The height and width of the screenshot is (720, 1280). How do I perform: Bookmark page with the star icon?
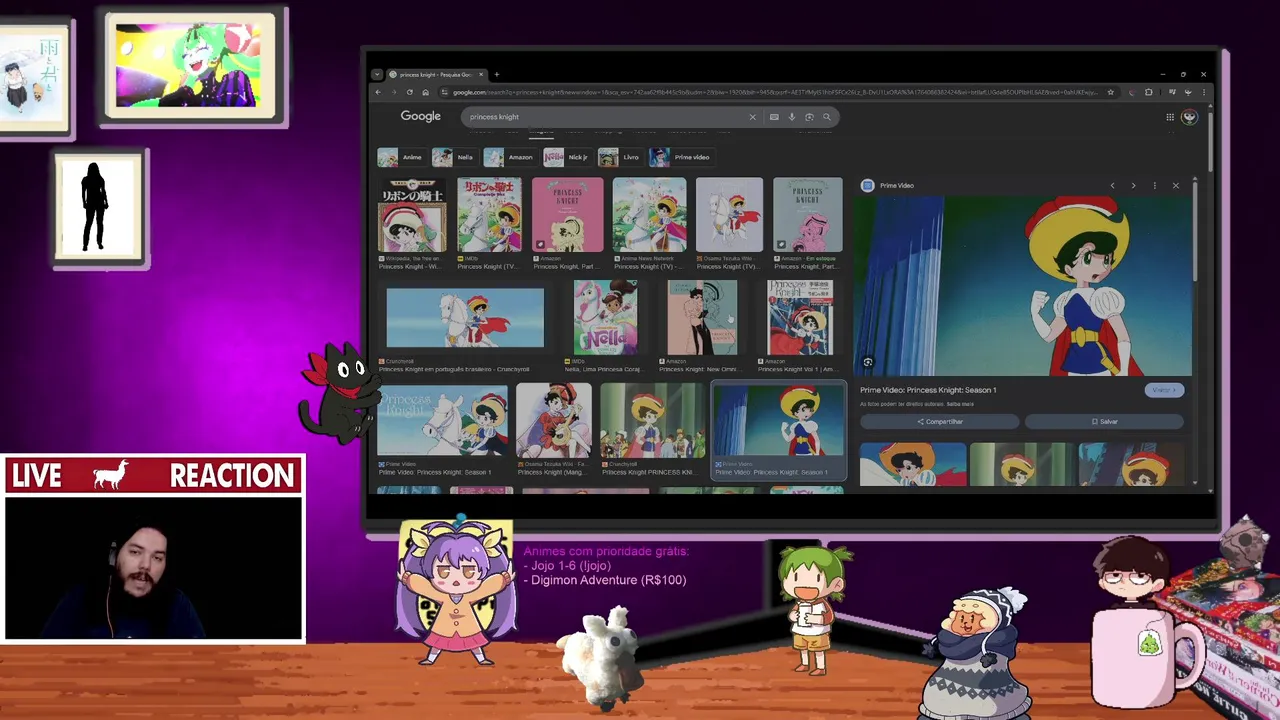(1110, 92)
